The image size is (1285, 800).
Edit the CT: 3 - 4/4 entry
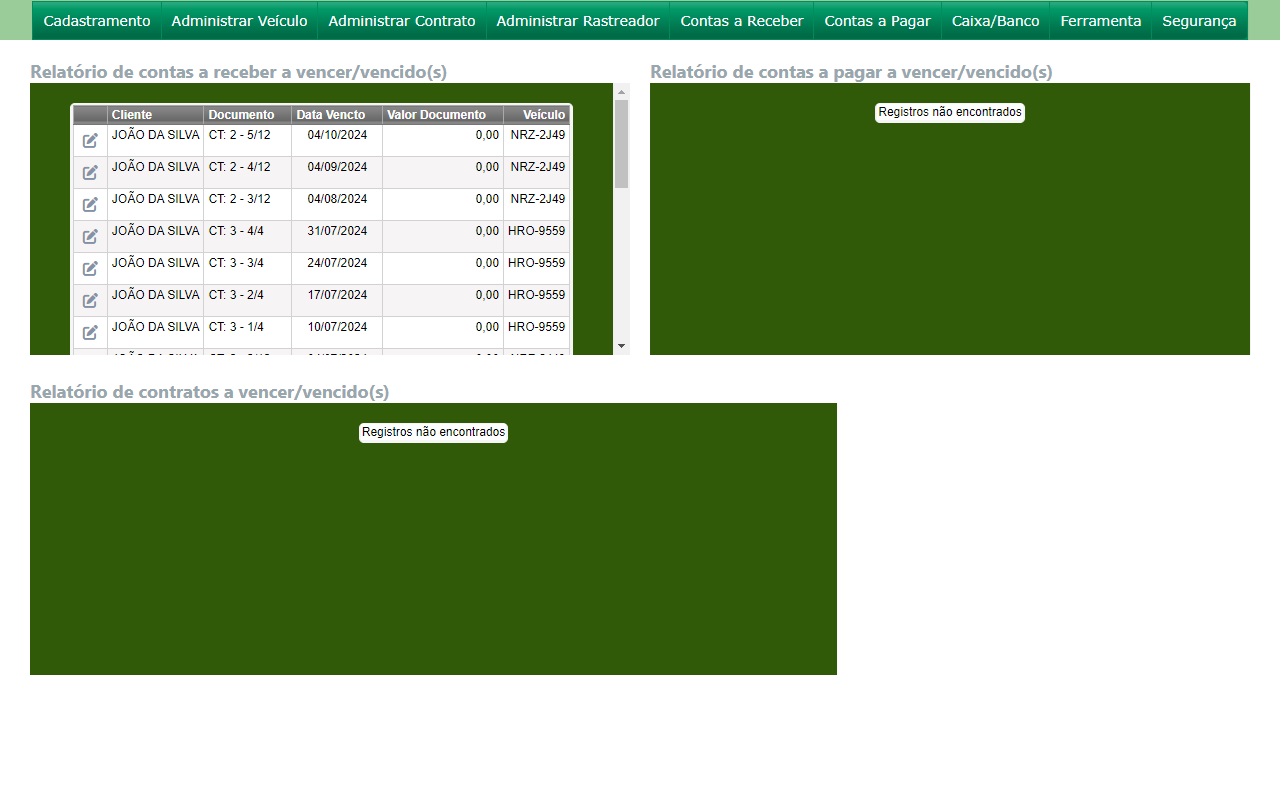click(x=90, y=237)
